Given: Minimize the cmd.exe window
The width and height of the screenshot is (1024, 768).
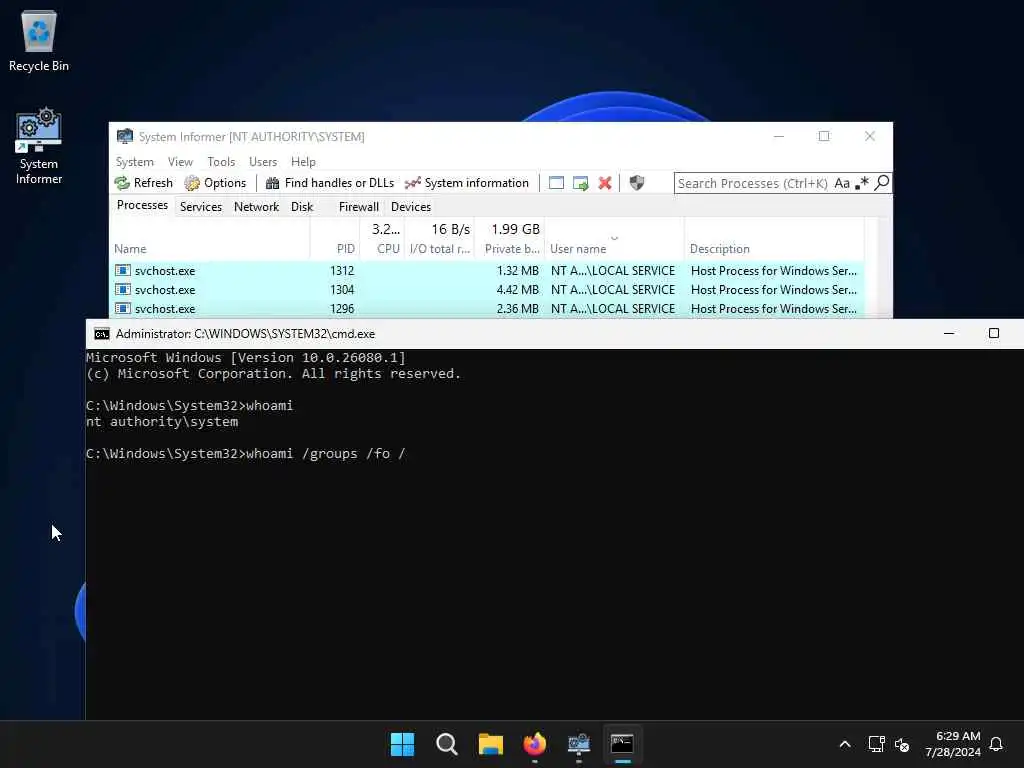Looking at the screenshot, I should tap(949, 333).
